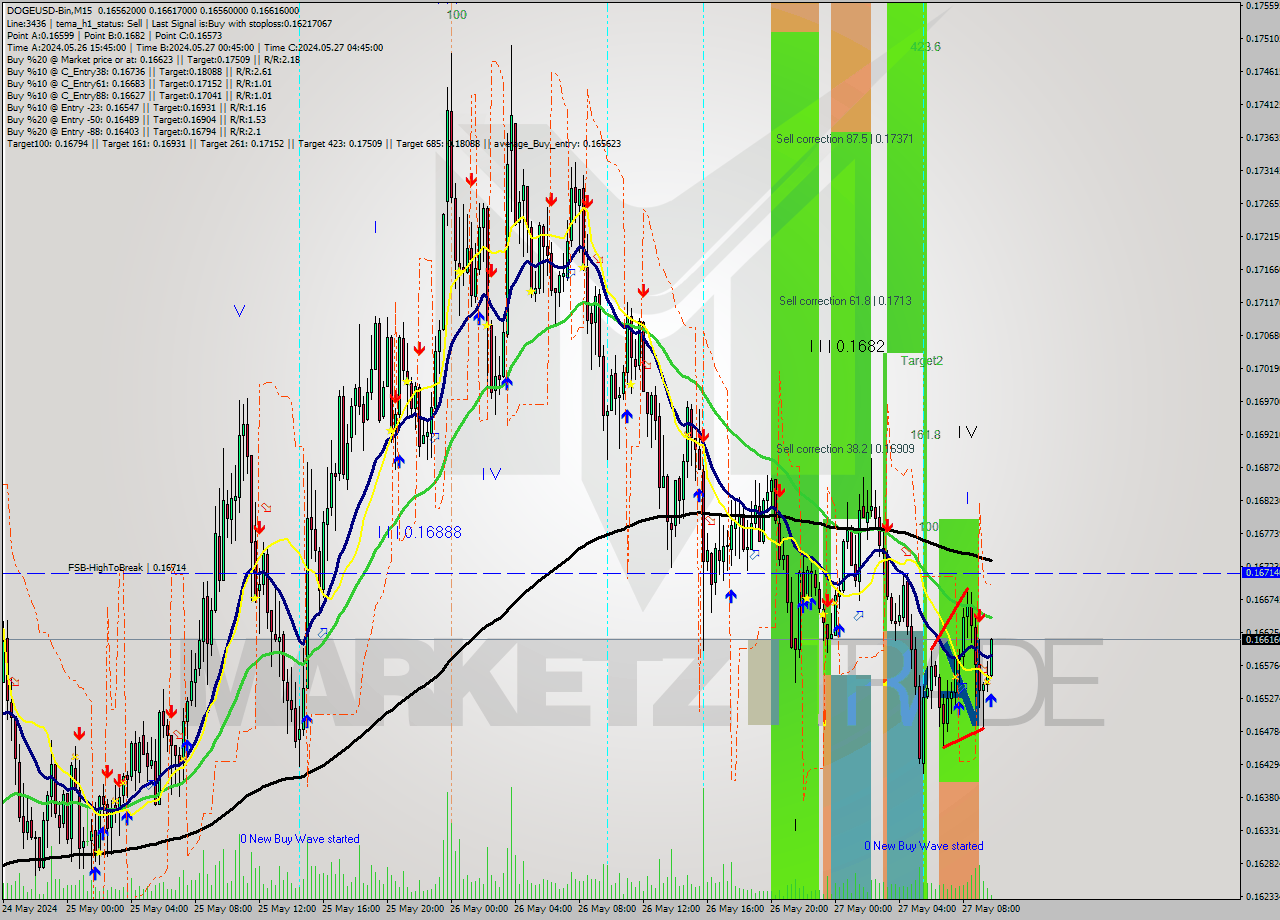The image size is (1280, 920).
Task: Select the Buy %10 C_Entry38 line
Action: click(x=139, y=71)
